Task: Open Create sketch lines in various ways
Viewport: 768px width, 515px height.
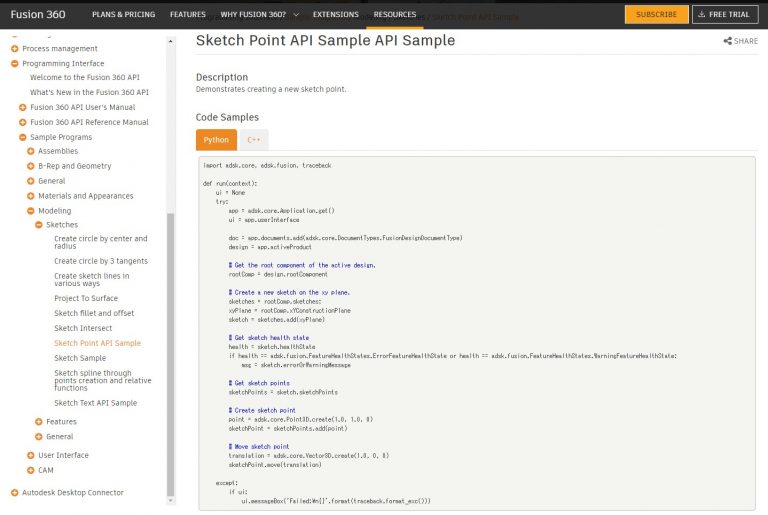Action: pyautogui.click(x=92, y=280)
